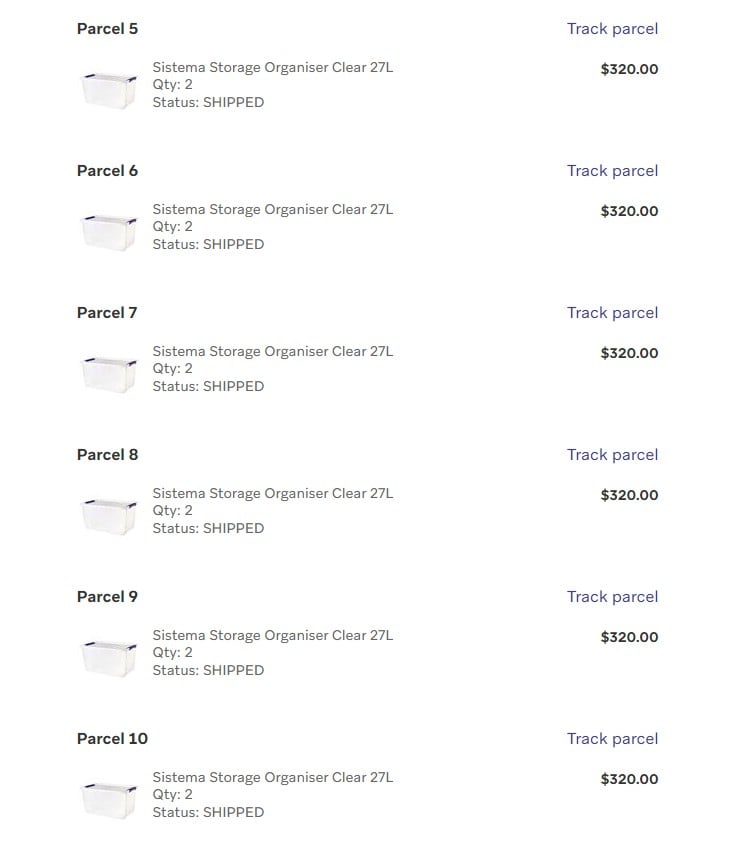Open product title under Parcel 10

coord(272,777)
